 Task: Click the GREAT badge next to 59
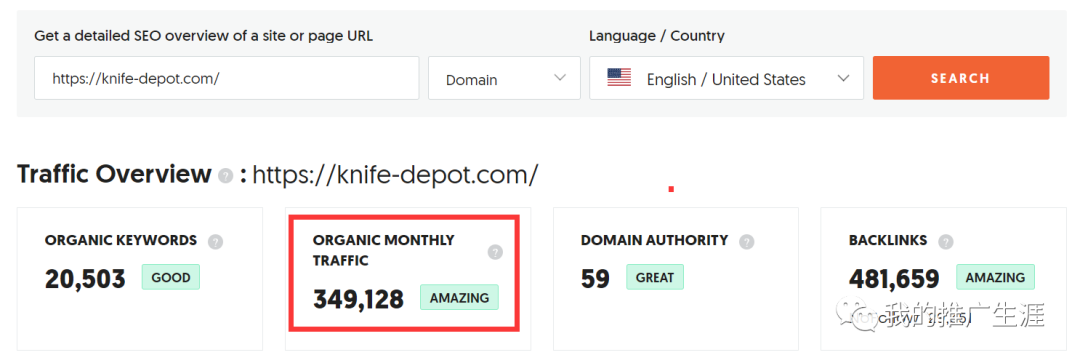pyautogui.click(x=655, y=278)
